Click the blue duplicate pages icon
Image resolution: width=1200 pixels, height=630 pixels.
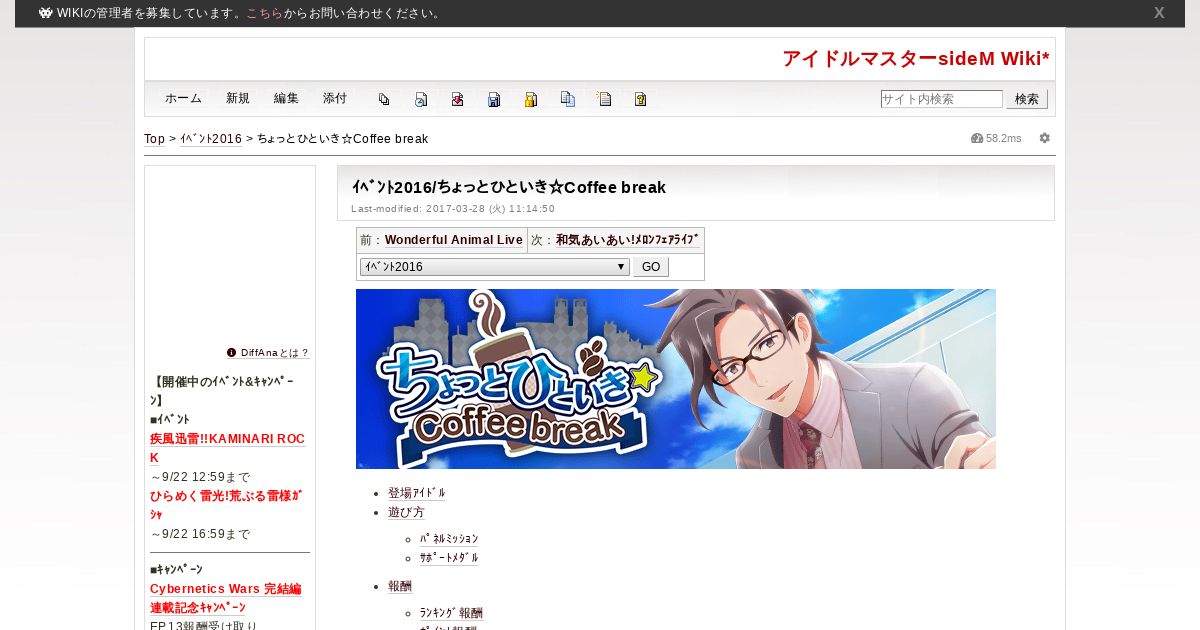pyautogui.click(x=568, y=99)
